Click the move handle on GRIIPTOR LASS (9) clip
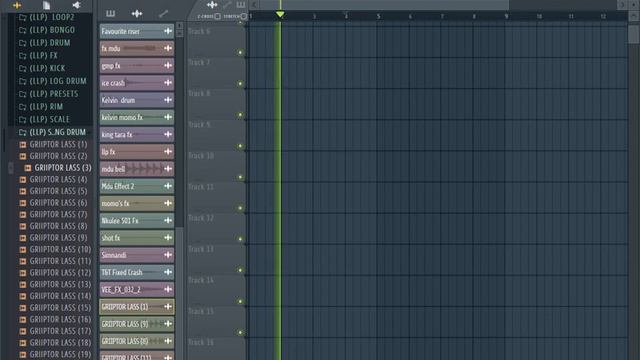640x360 pixels. tap(168, 324)
